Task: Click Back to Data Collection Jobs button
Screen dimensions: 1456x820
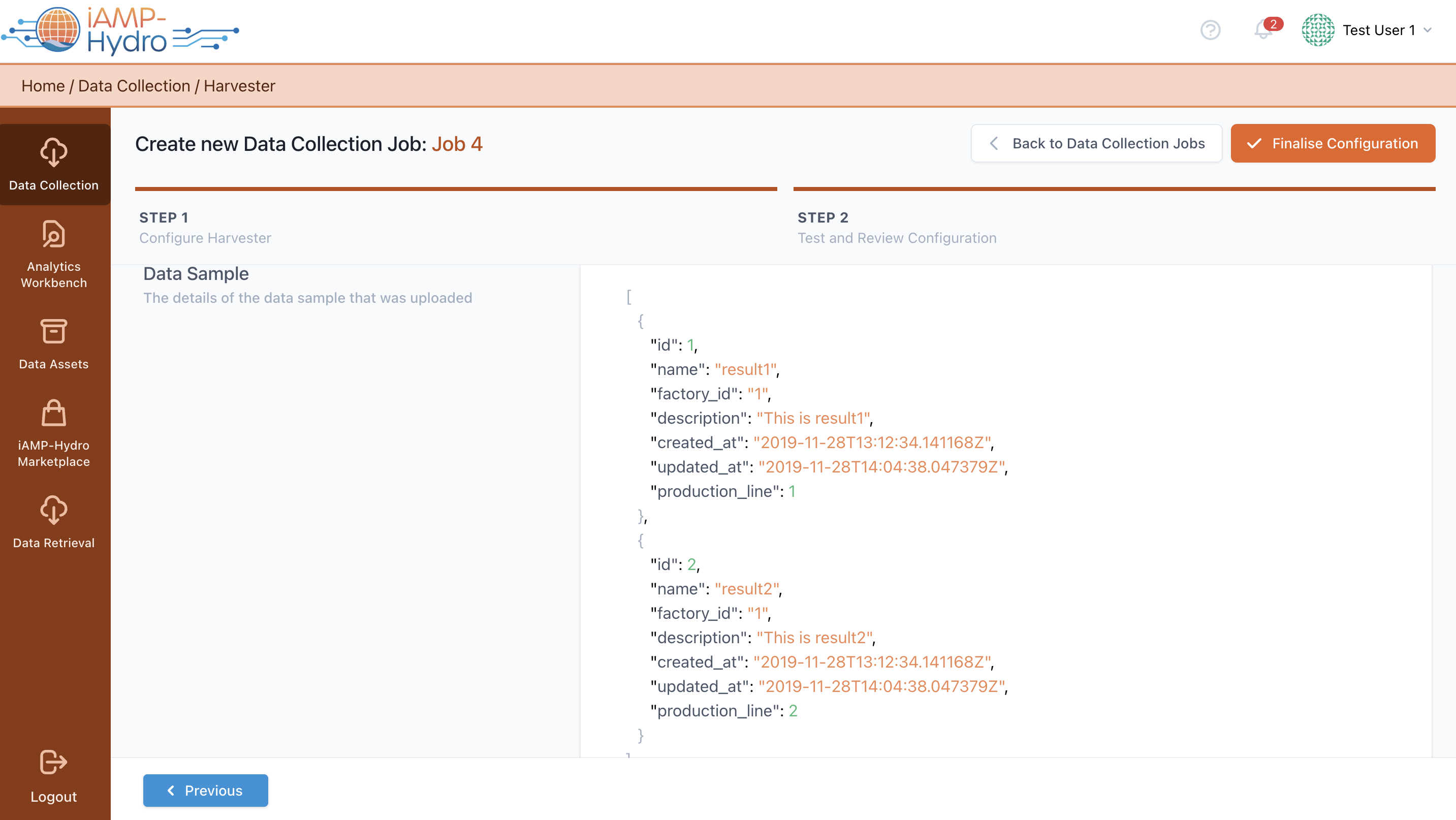Action: [1096, 144]
